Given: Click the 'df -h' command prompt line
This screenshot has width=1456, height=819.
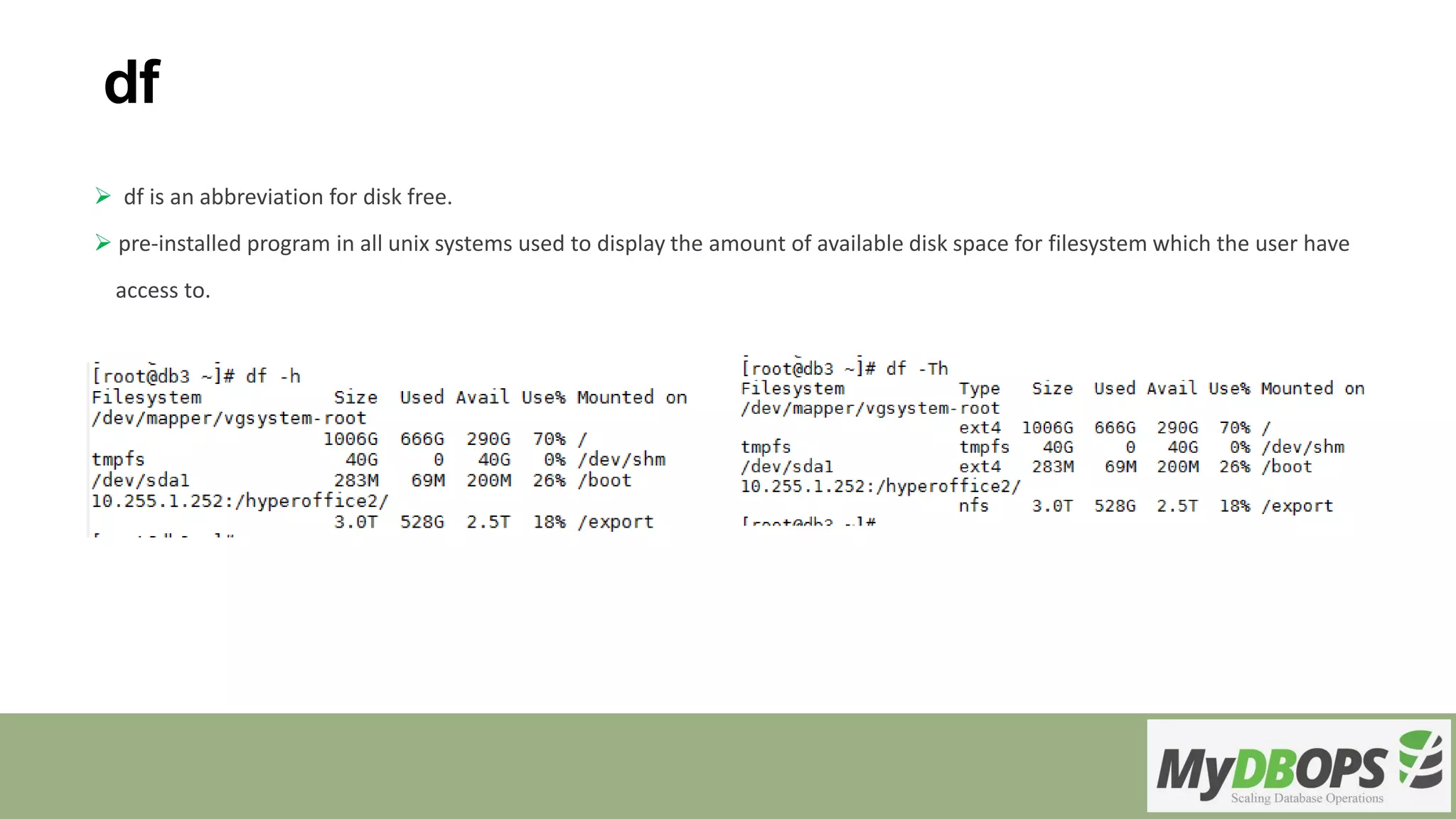Looking at the screenshot, I should pyautogui.click(x=196, y=376).
